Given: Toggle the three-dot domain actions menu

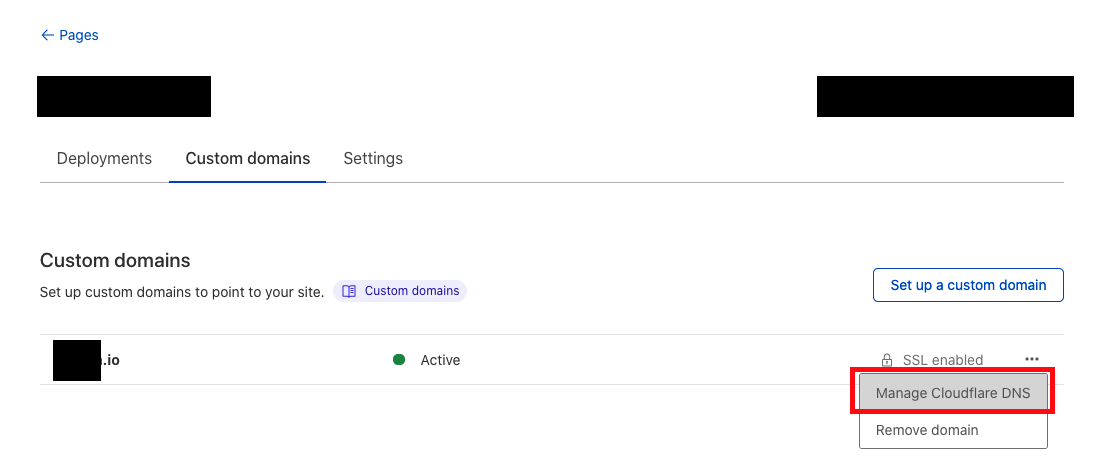Looking at the screenshot, I should point(1032,360).
